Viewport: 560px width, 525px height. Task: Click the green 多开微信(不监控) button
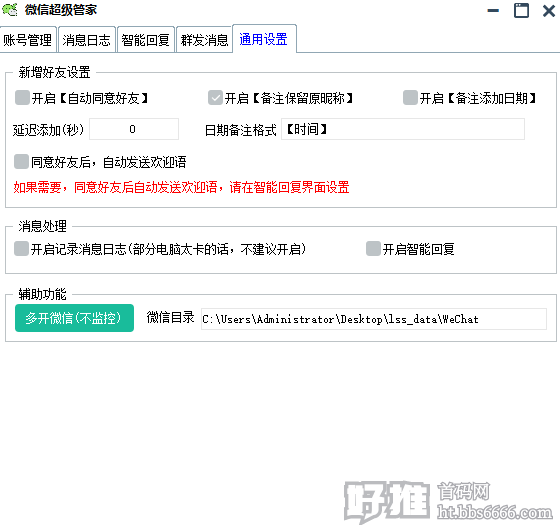point(74,318)
